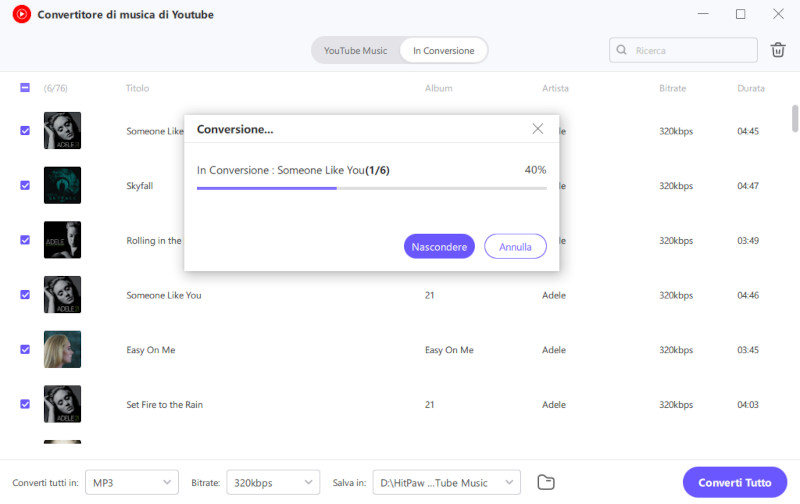The image size is (800, 504).
Task: Click the Rolling in the Deep album thumbnail
Action: (62, 240)
